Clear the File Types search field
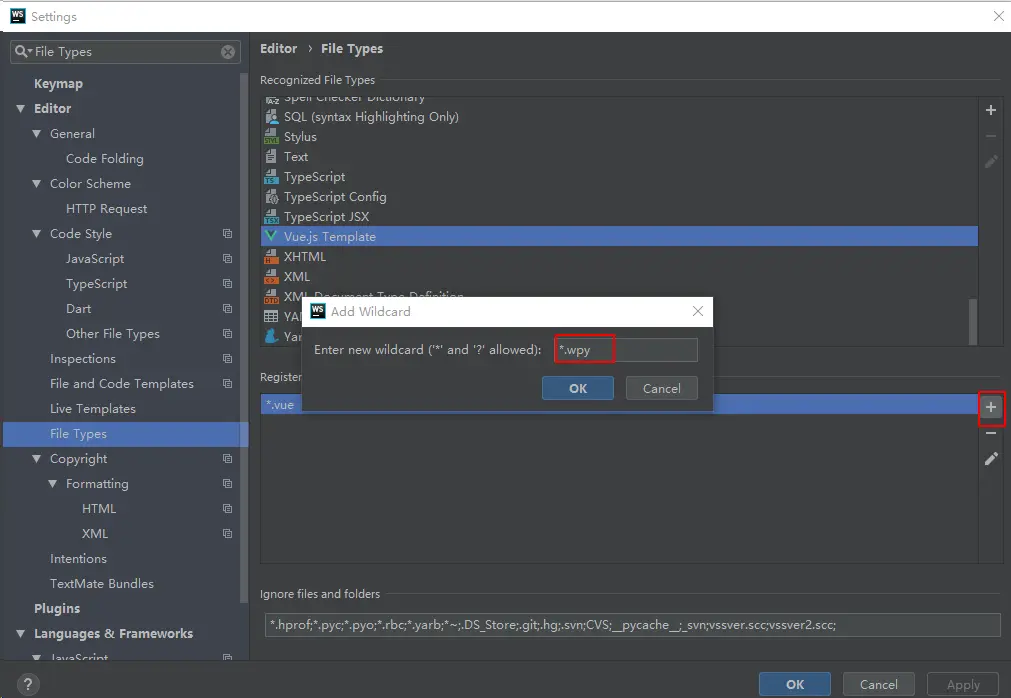 point(228,52)
